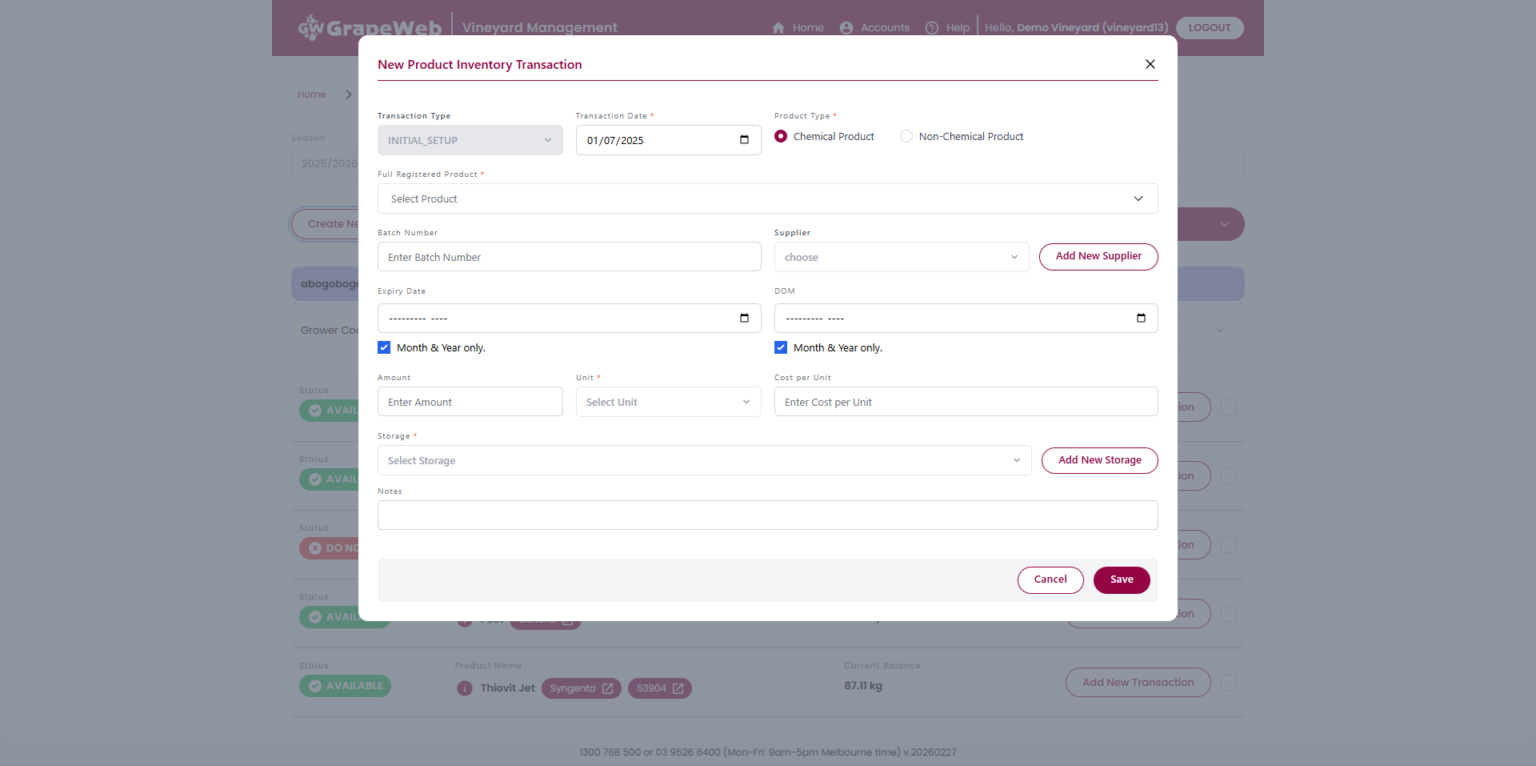
Task: Open the Select Unit dropdown
Action: click(x=668, y=402)
